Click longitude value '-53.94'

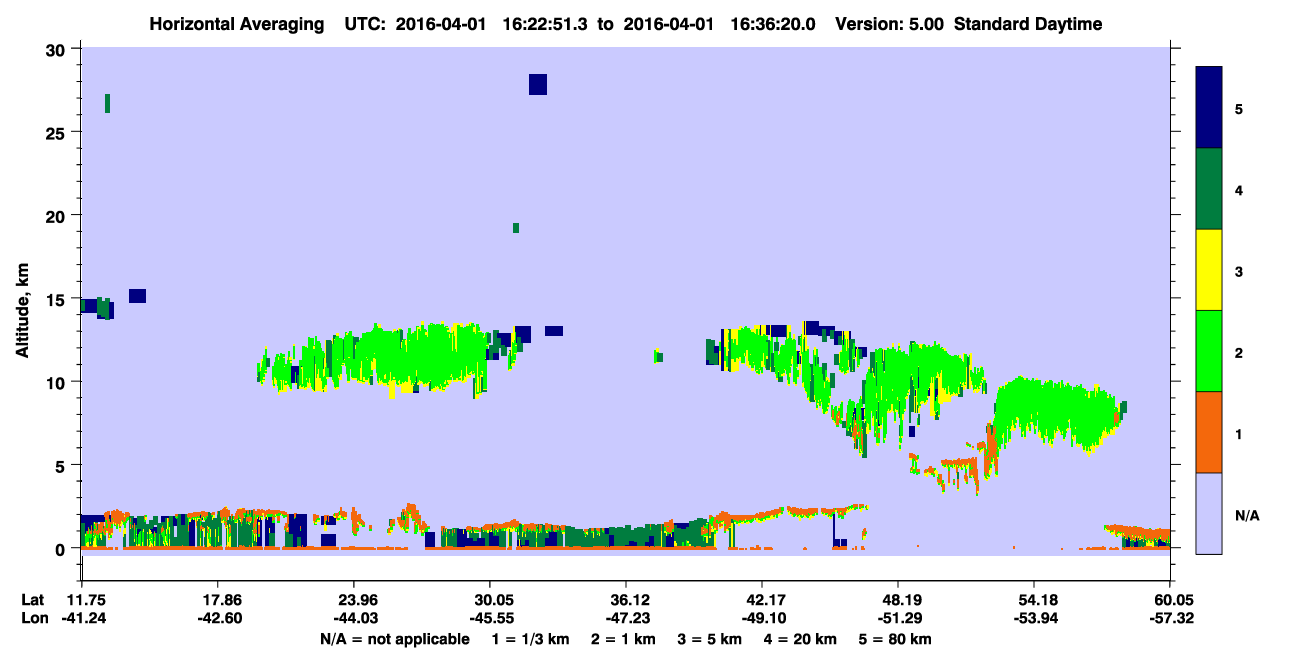pos(1034,619)
